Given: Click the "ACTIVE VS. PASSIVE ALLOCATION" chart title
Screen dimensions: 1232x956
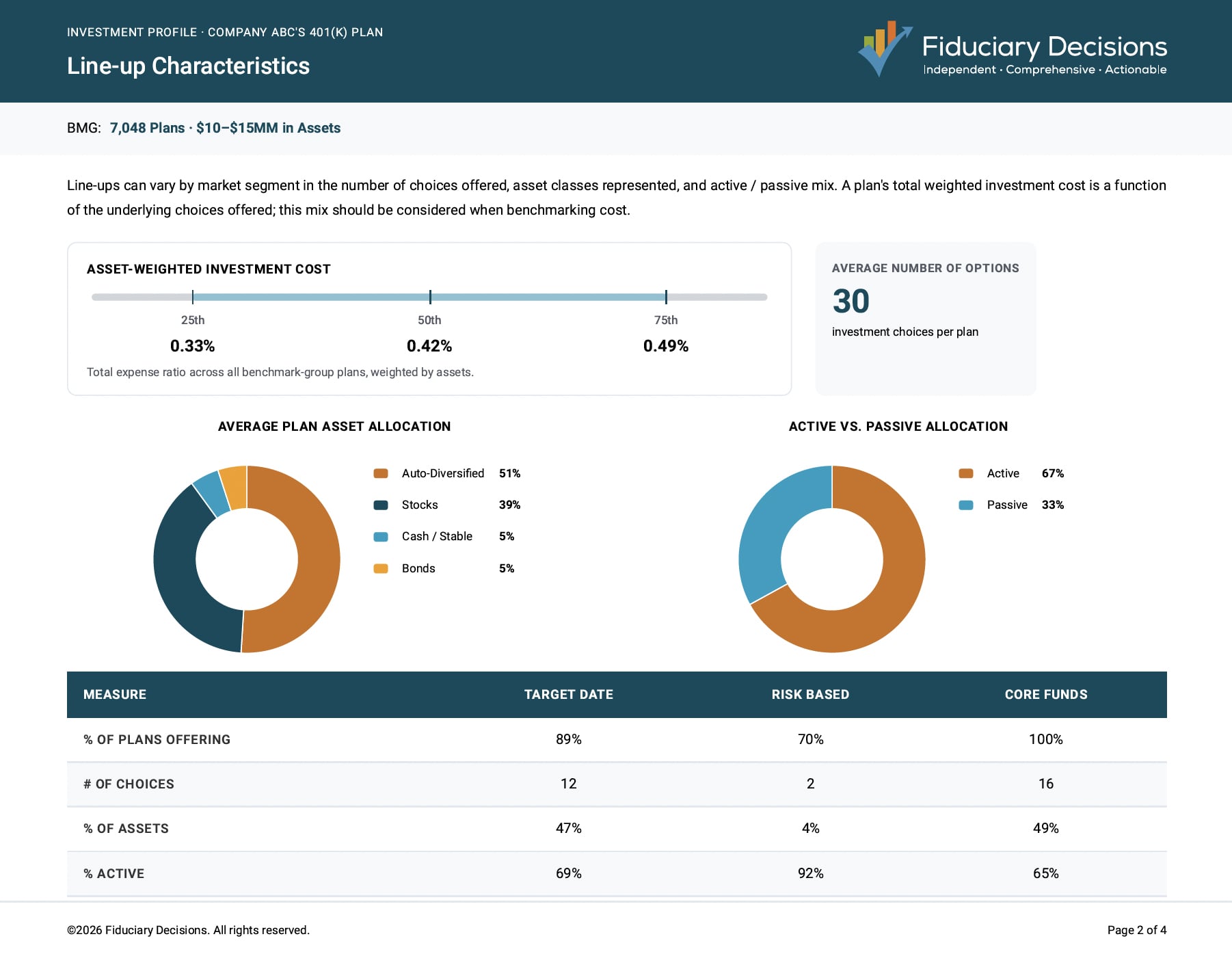Looking at the screenshot, I should (898, 427).
